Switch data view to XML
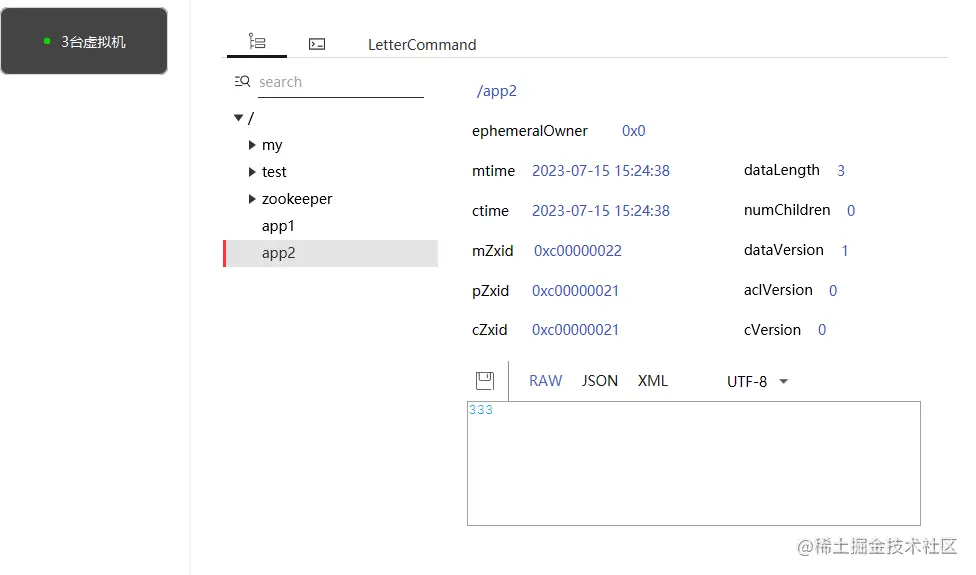This screenshot has height=575, width=976. (x=652, y=381)
